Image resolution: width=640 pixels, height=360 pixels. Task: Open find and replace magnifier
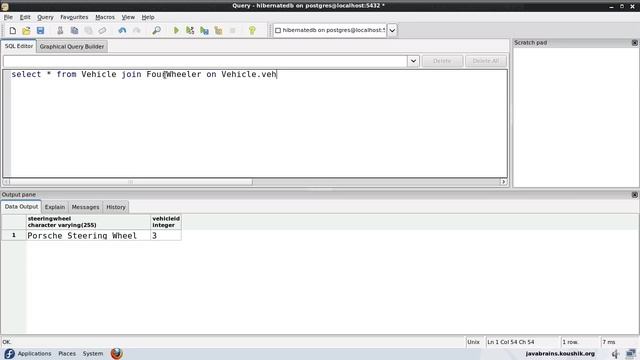click(156, 31)
